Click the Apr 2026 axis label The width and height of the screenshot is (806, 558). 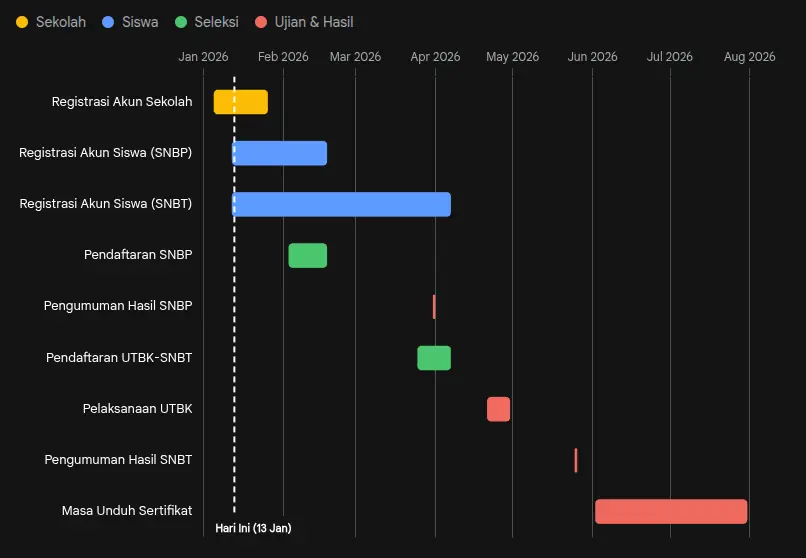[x=435, y=57]
